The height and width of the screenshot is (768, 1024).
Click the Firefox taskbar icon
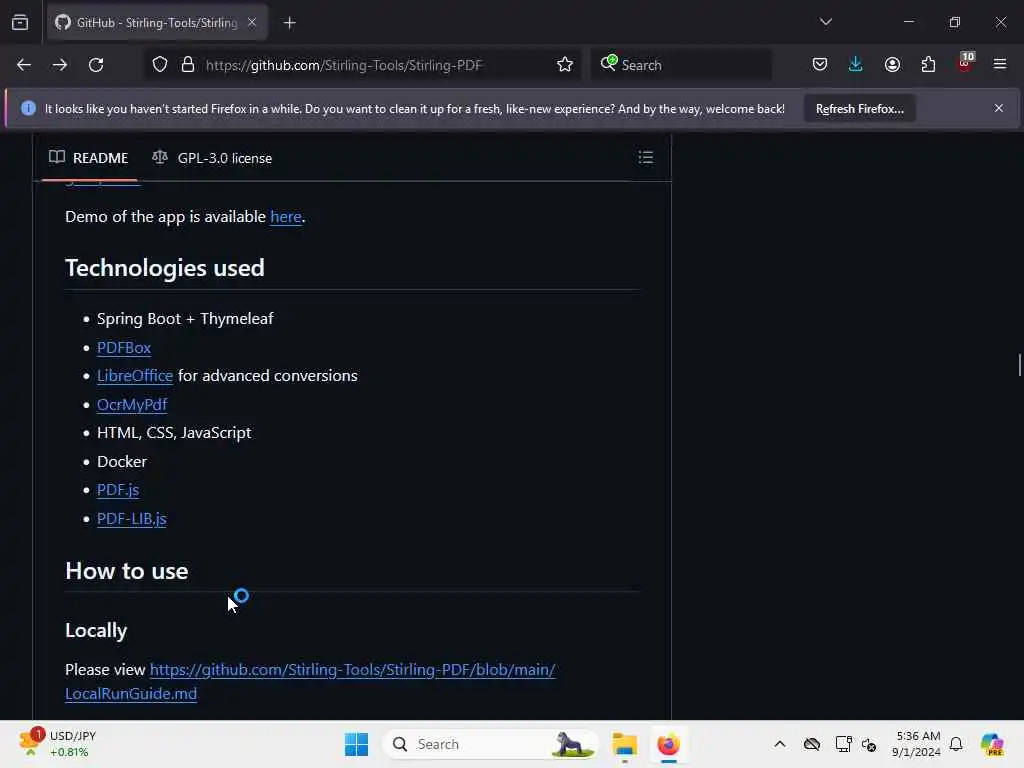pyautogui.click(x=669, y=744)
